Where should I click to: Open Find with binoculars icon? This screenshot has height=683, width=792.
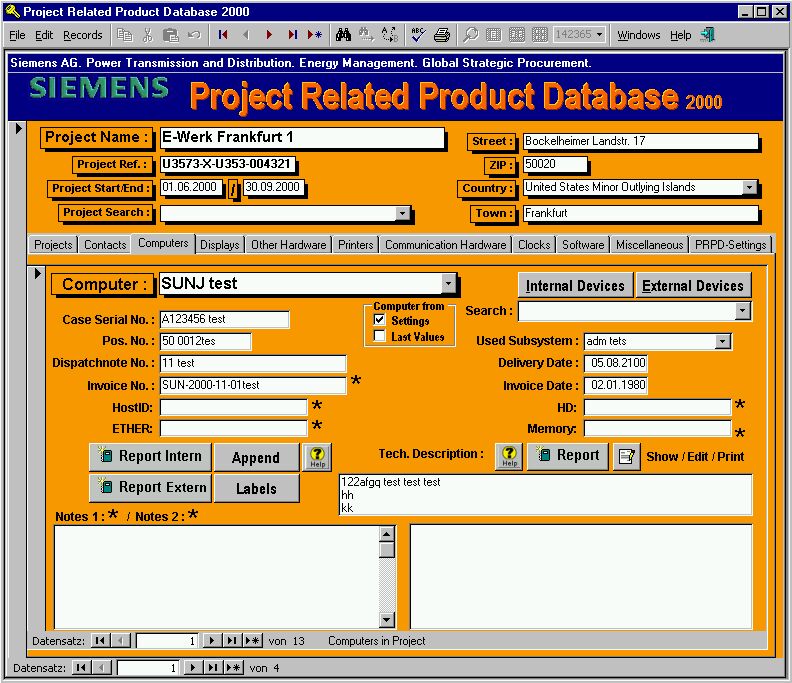[x=343, y=34]
